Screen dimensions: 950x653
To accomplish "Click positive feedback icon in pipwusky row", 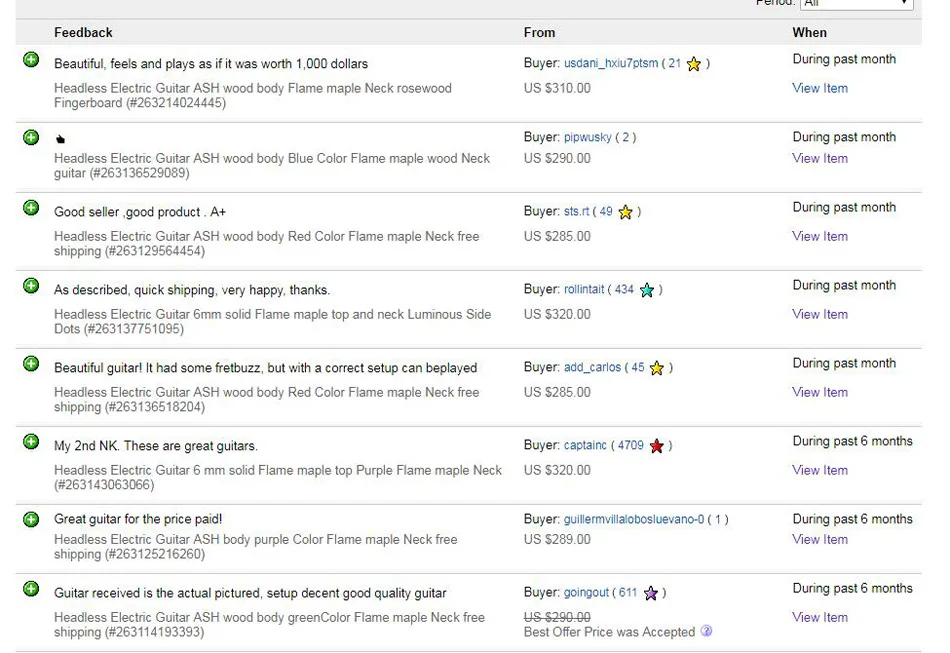I will tap(31, 138).
